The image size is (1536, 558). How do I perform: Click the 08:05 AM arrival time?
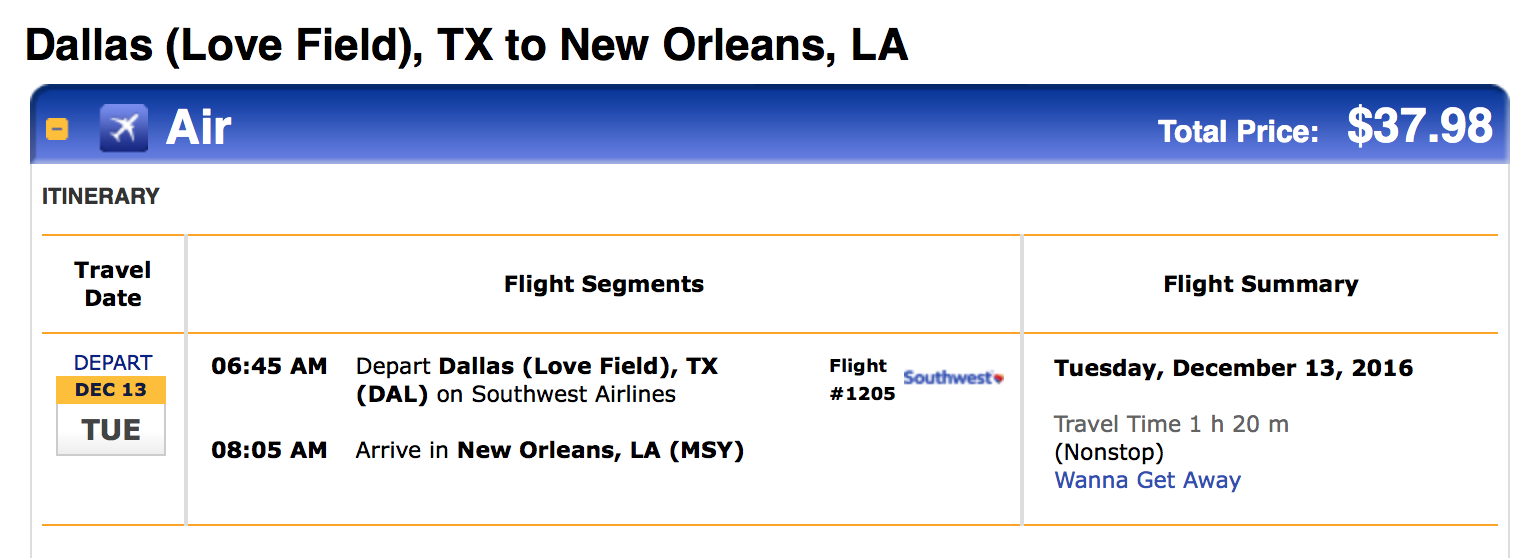coord(269,450)
